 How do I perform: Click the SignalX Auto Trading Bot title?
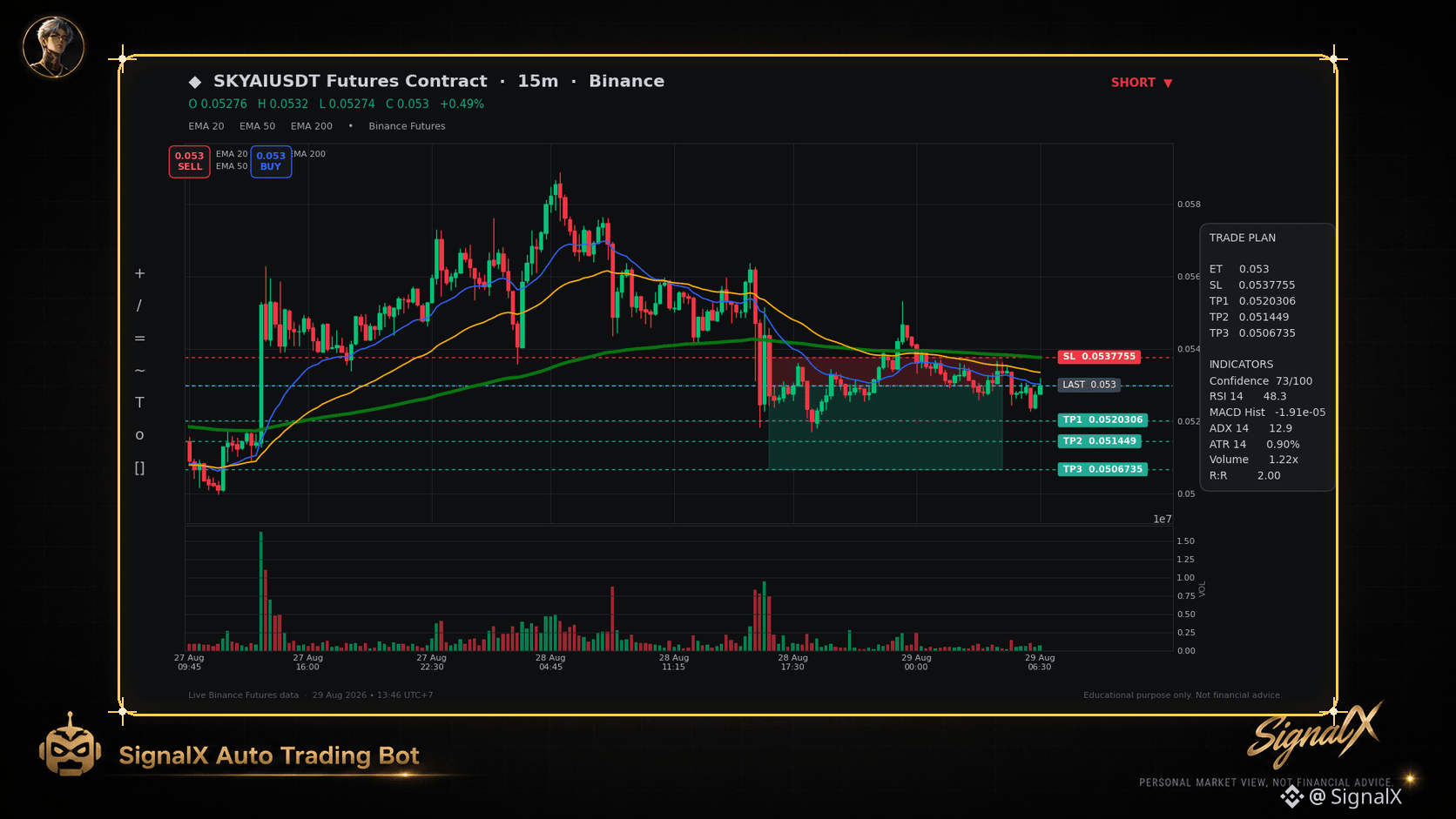(x=269, y=755)
